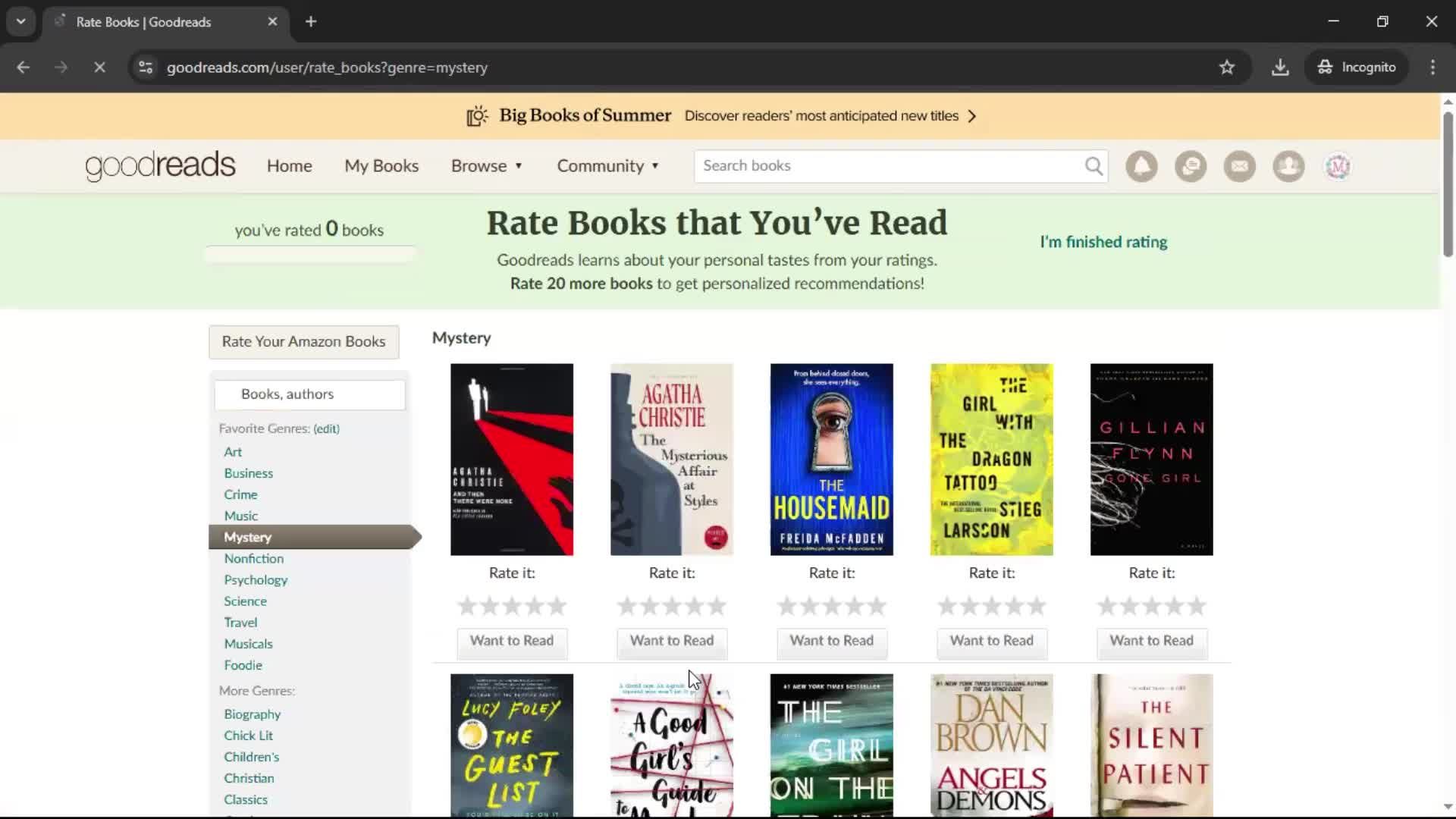Rate And Then There Were None five stars
The height and width of the screenshot is (819, 1456).
coord(557,607)
